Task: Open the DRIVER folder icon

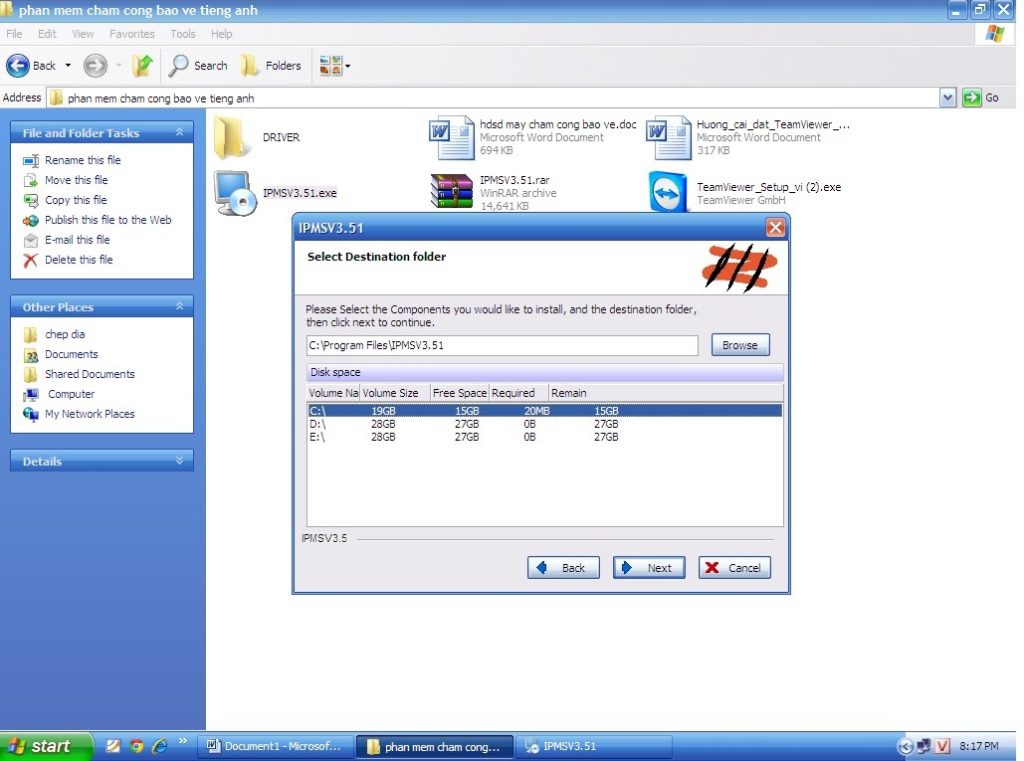Action: (233, 137)
